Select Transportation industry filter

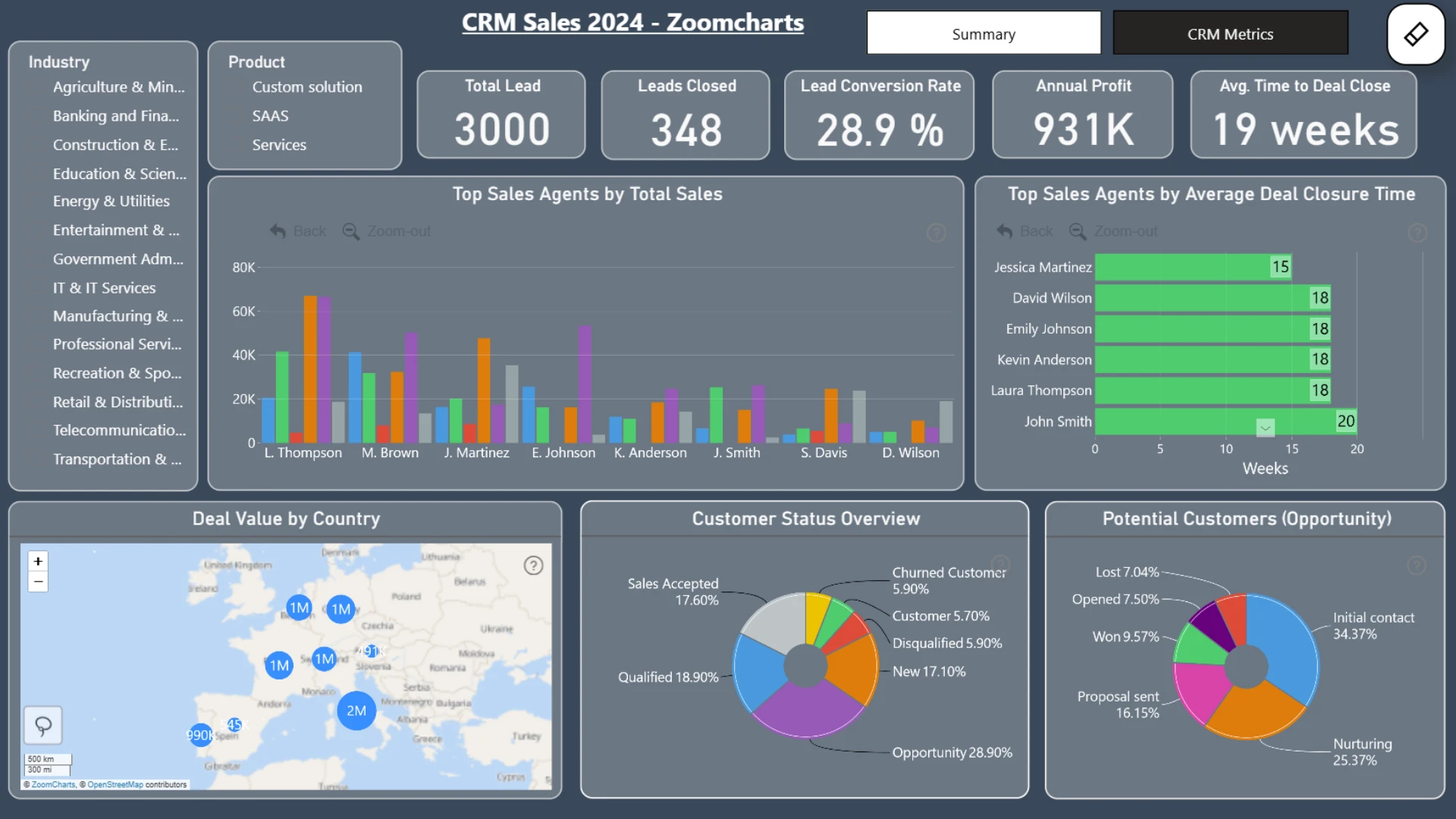(x=117, y=459)
